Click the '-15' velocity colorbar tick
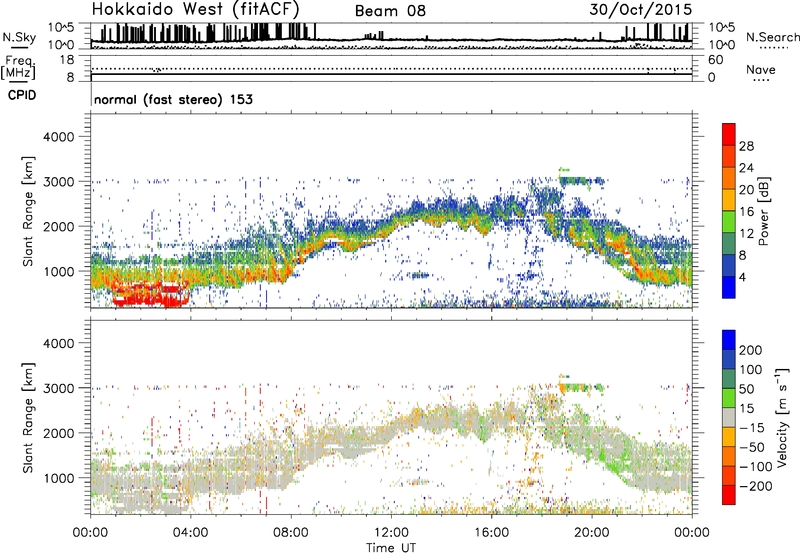 752,427
